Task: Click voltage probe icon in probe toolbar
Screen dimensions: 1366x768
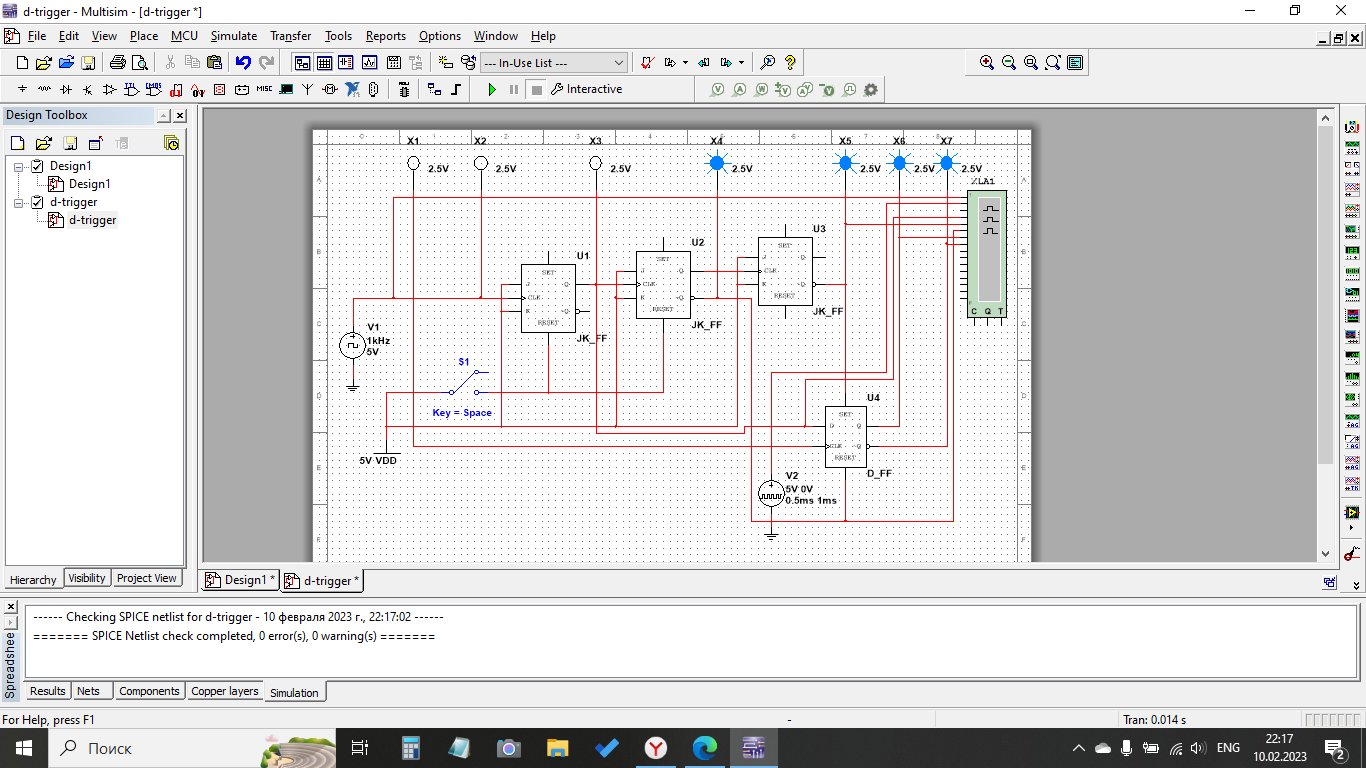Action: (718, 89)
